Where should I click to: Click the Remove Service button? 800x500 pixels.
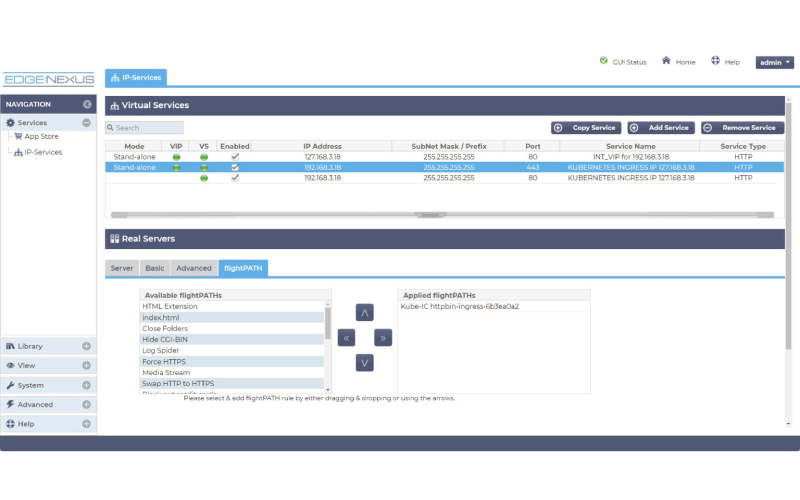click(x=742, y=128)
